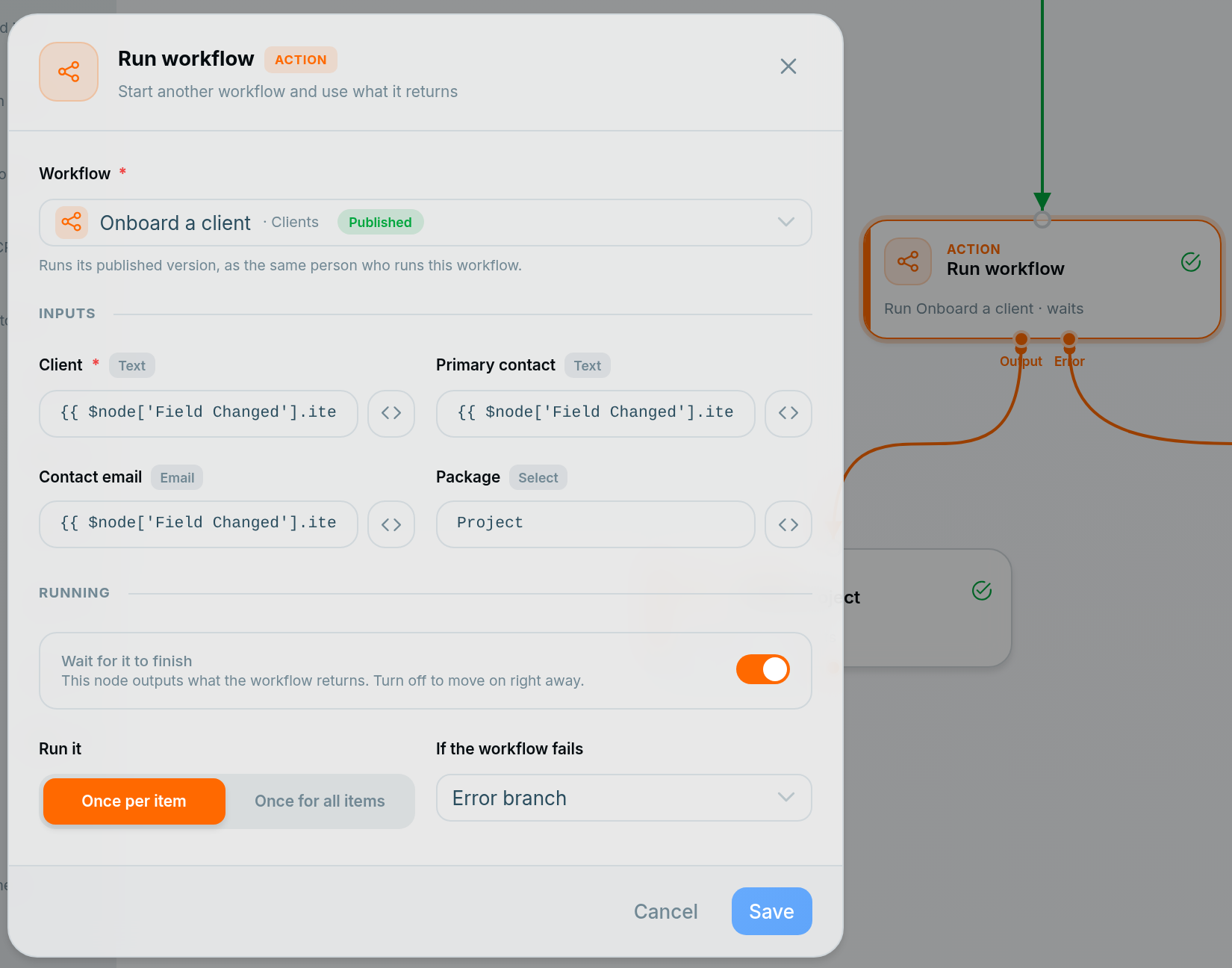Click the Client expression input field
This screenshot has height=968, width=1232.
[199, 413]
